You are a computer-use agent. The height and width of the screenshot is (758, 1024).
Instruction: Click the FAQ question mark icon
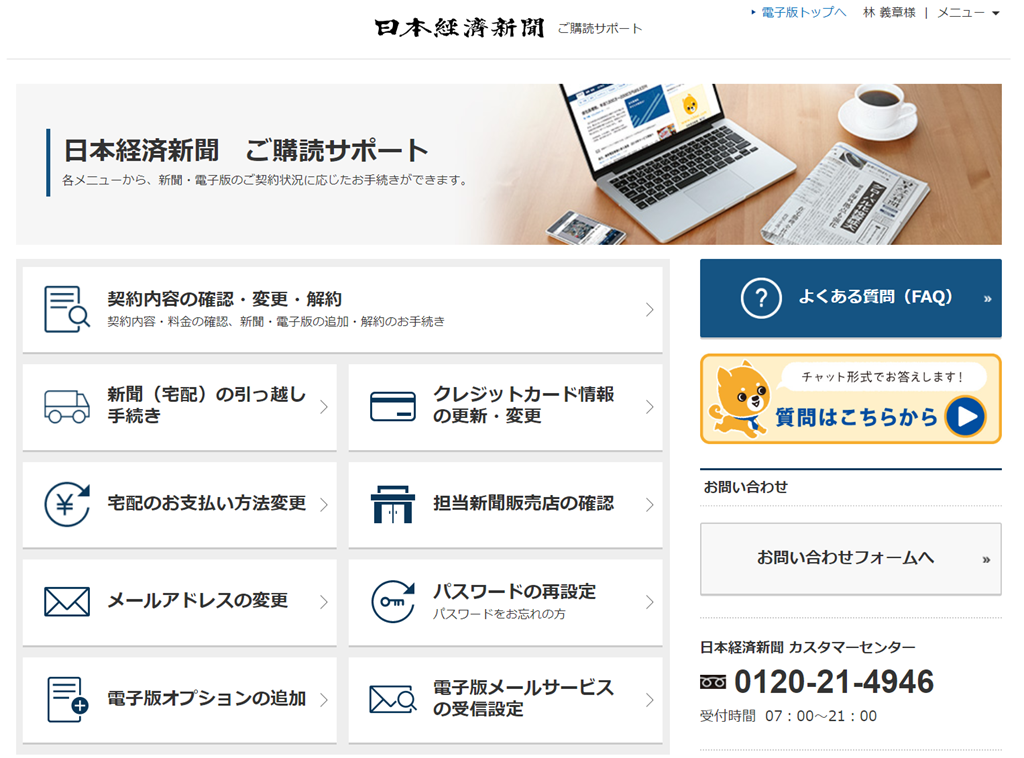[761, 298]
